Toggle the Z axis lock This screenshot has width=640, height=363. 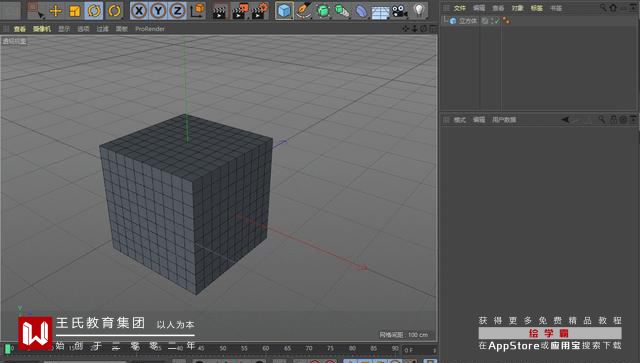point(177,11)
